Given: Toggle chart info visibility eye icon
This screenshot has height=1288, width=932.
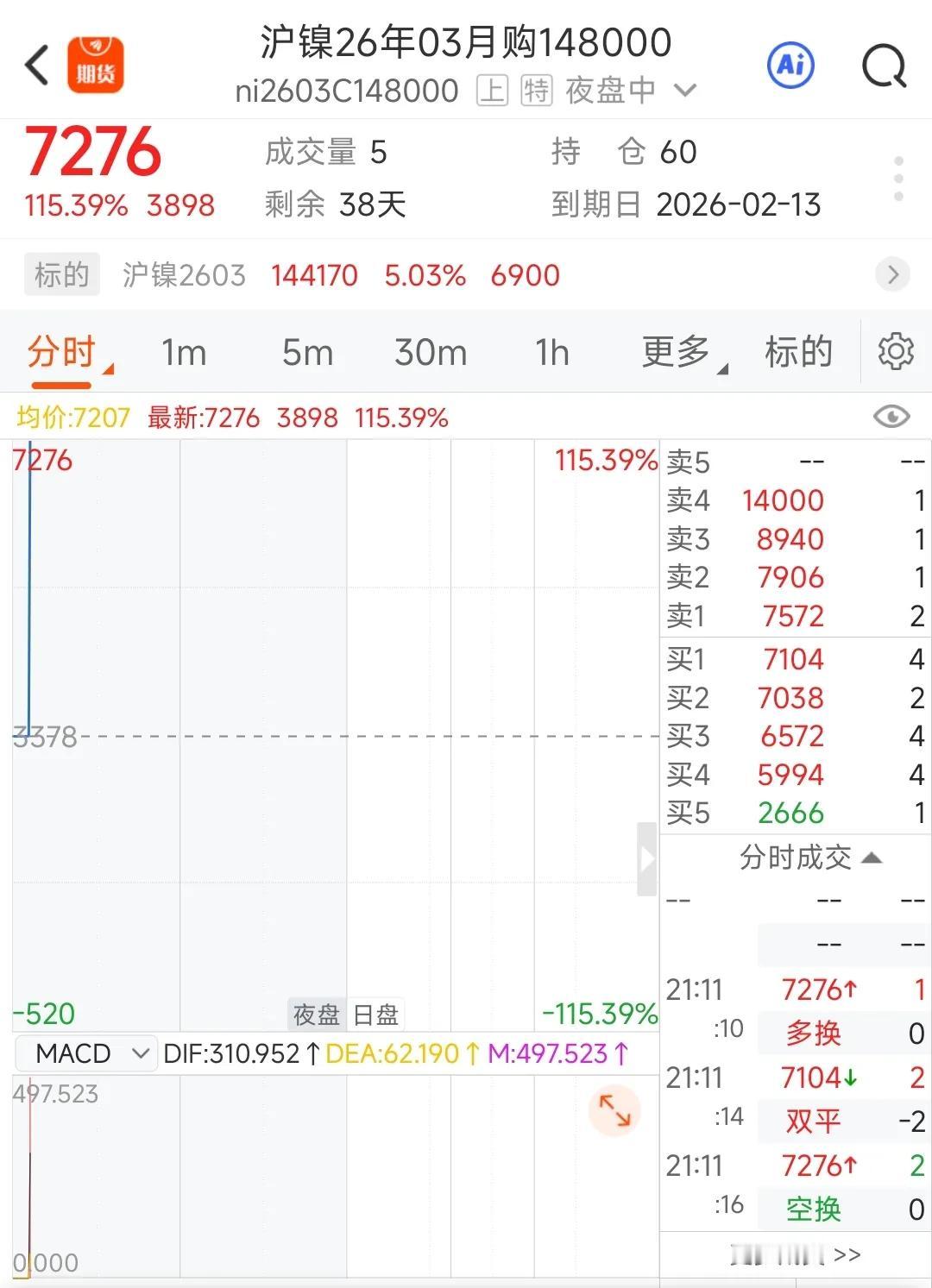Looking at the screenshot, I should tap(891, 418).
